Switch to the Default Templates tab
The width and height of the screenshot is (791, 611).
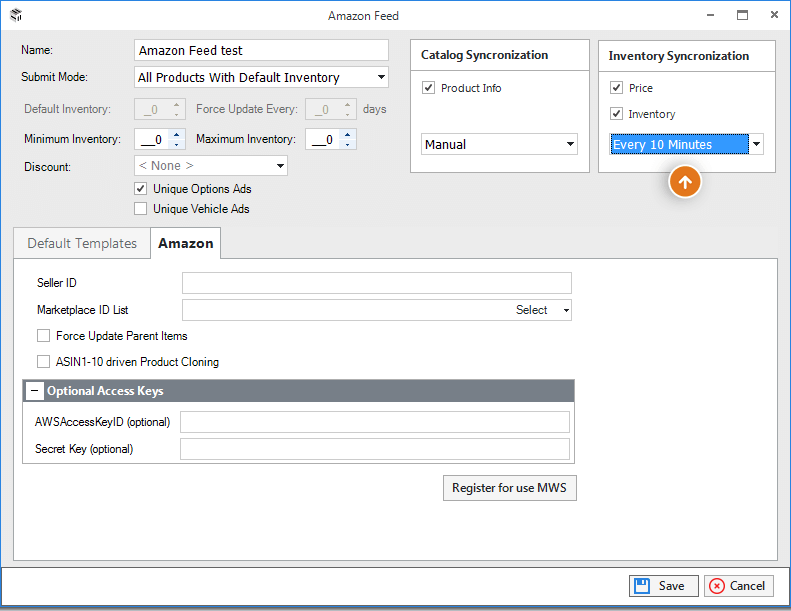click(82, 243)
